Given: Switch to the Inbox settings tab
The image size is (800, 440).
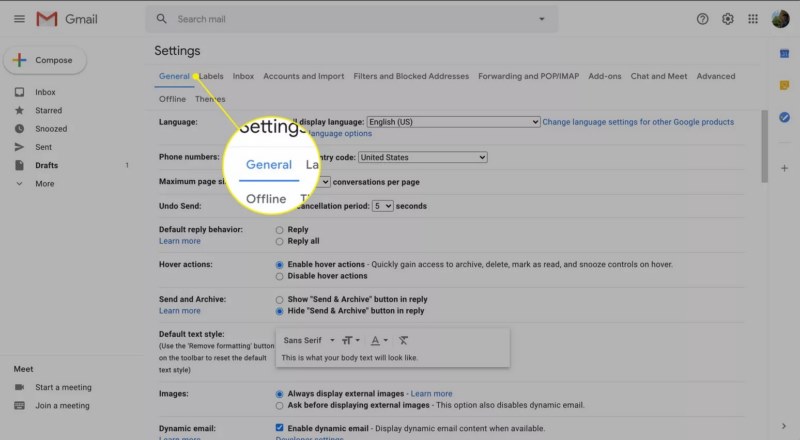Looking at the screenshot, I should point(243,76).
